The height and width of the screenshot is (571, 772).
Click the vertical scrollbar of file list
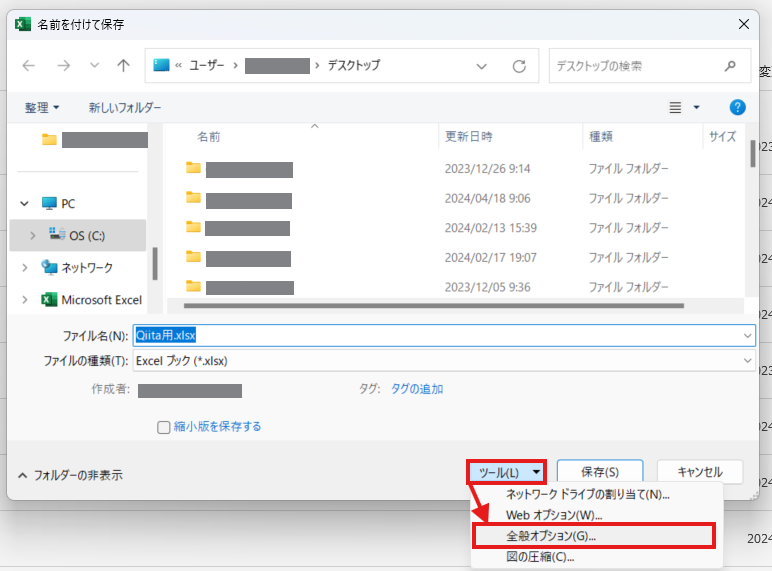[x=753, y=154]
